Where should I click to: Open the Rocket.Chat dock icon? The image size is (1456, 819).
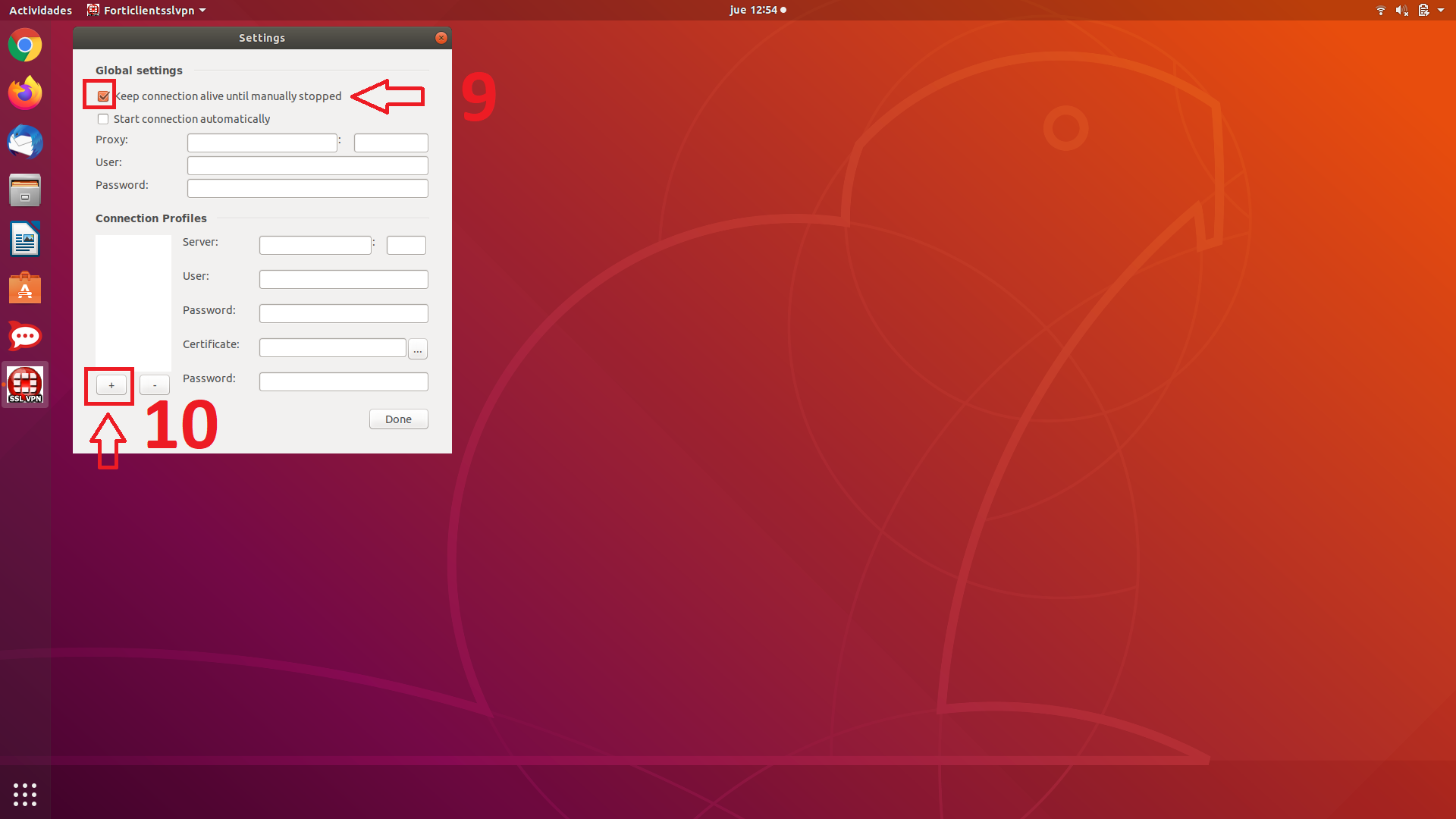coord(25,336)
